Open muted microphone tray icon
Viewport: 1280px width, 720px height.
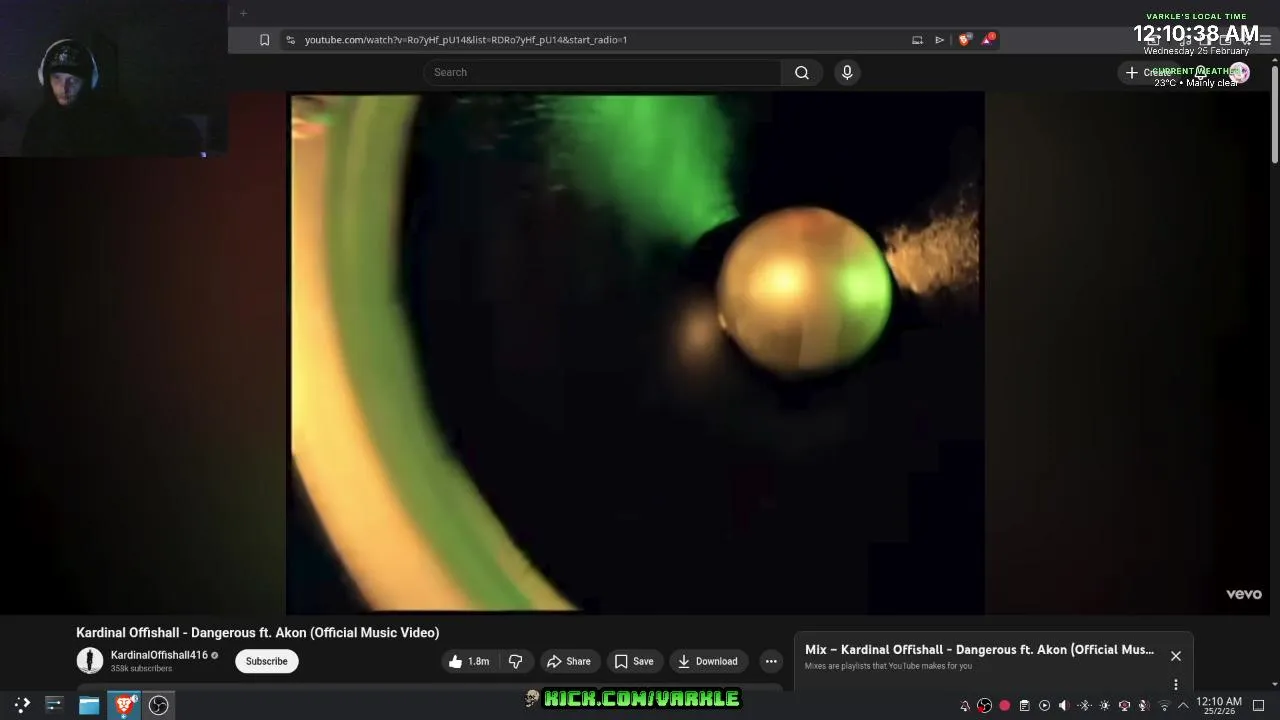point(1144,706)
